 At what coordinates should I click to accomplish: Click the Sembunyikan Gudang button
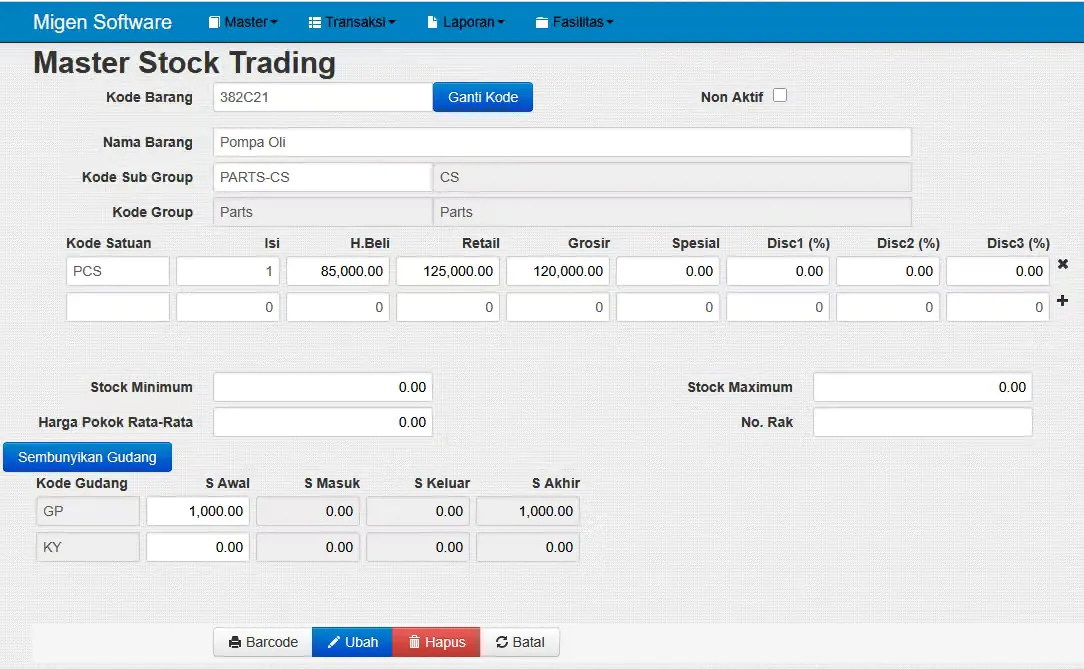[87, 457]
